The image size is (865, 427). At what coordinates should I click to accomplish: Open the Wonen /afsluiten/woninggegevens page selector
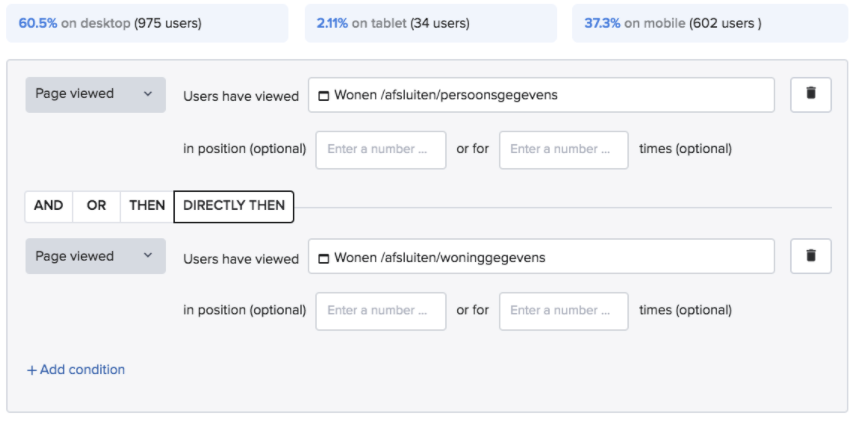tap(540, 257)
